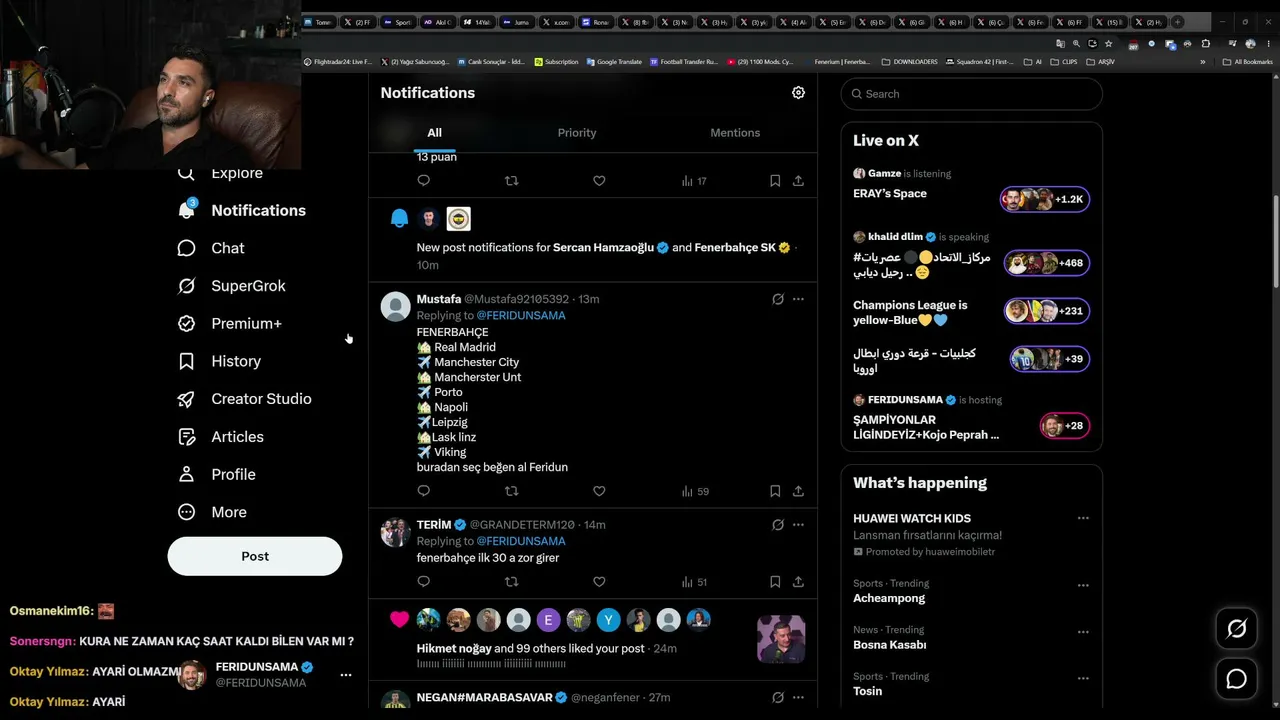Open @FERIDUNSAMA link in TERİM's reply

point(521,541)
